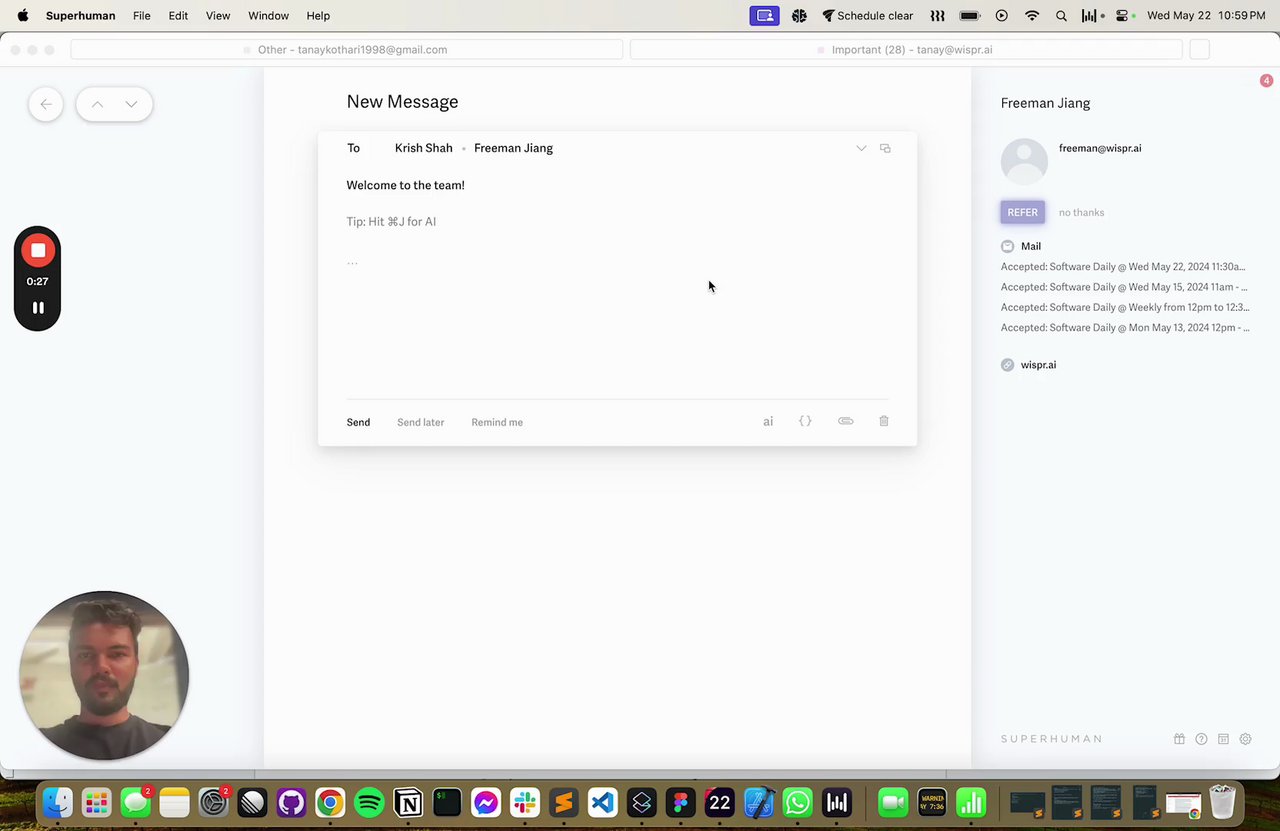Go to next conversation with down chevron
1280x831 pixels.
point(131,104)
